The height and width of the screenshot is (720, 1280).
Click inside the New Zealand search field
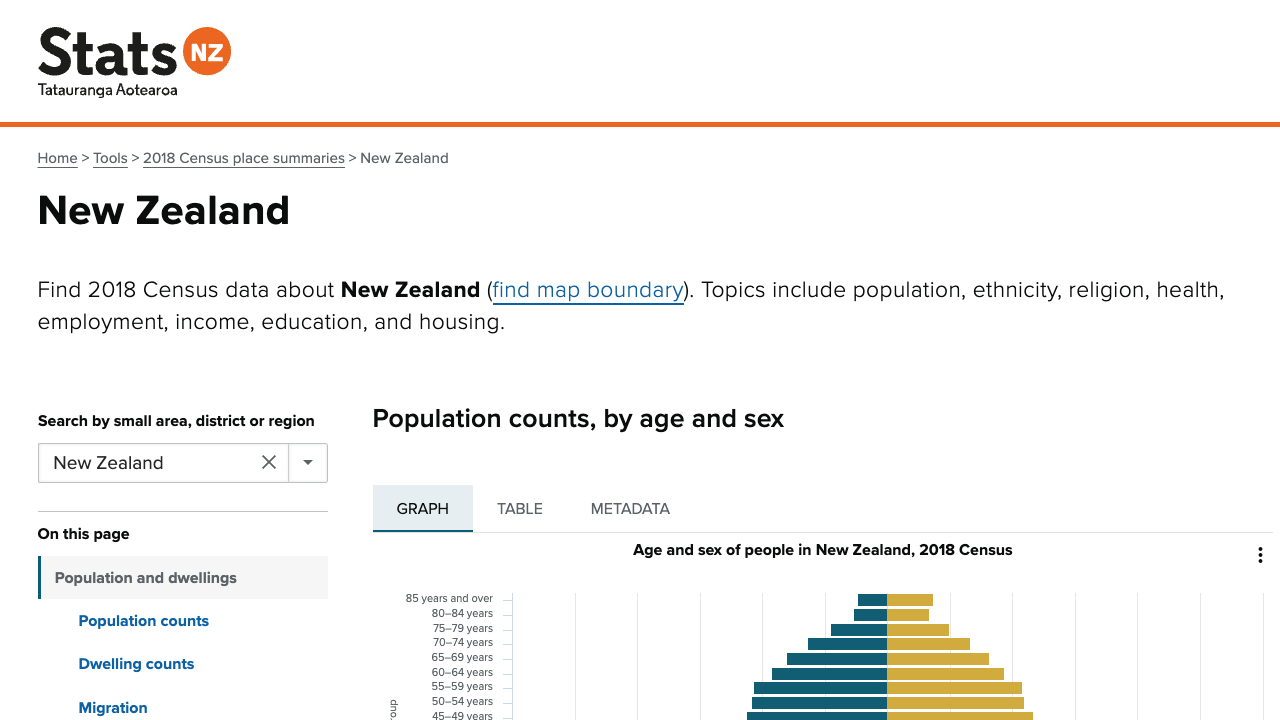[x=150, y=462]
